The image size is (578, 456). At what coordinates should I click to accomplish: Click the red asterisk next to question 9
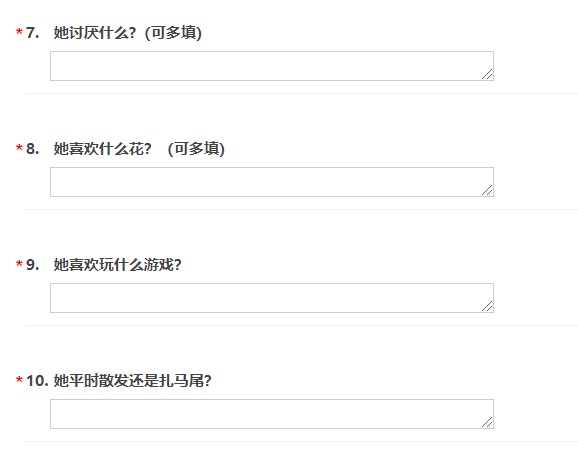(19, 264)
